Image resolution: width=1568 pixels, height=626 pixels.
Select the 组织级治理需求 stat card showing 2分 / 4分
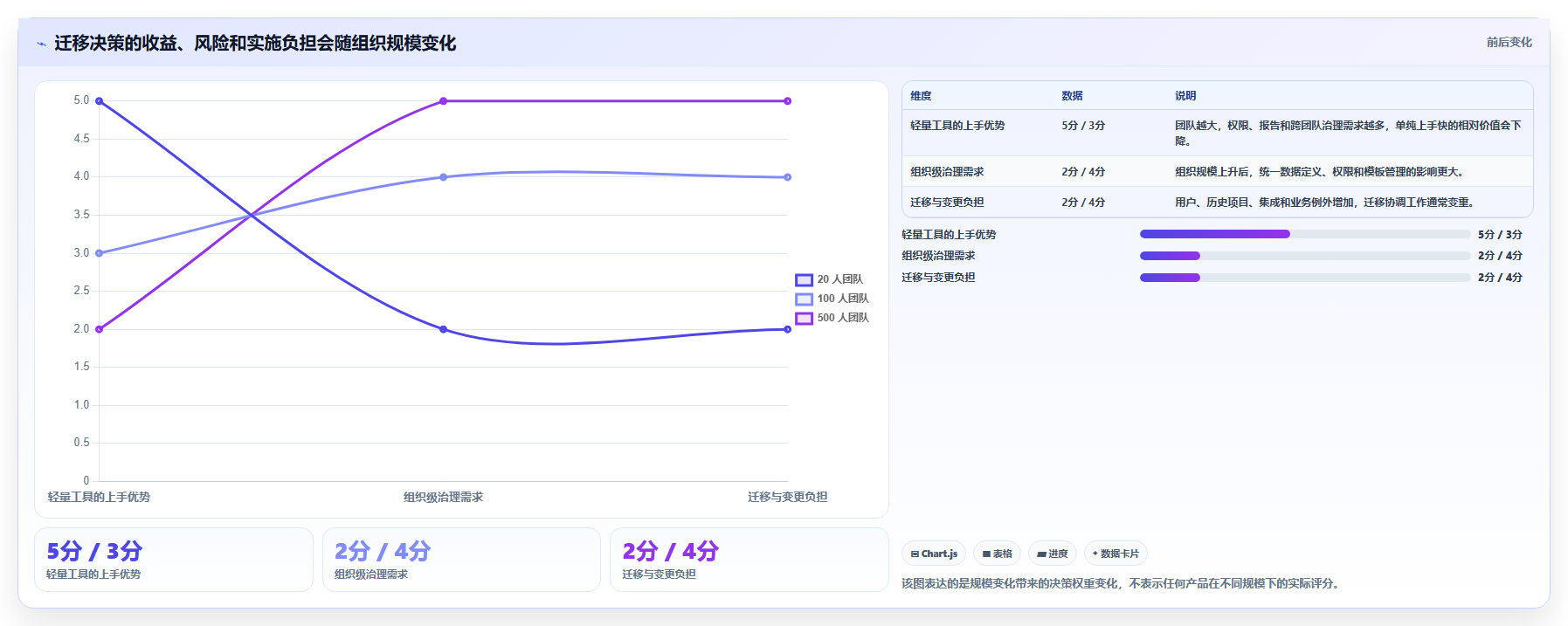pos(461,560)
